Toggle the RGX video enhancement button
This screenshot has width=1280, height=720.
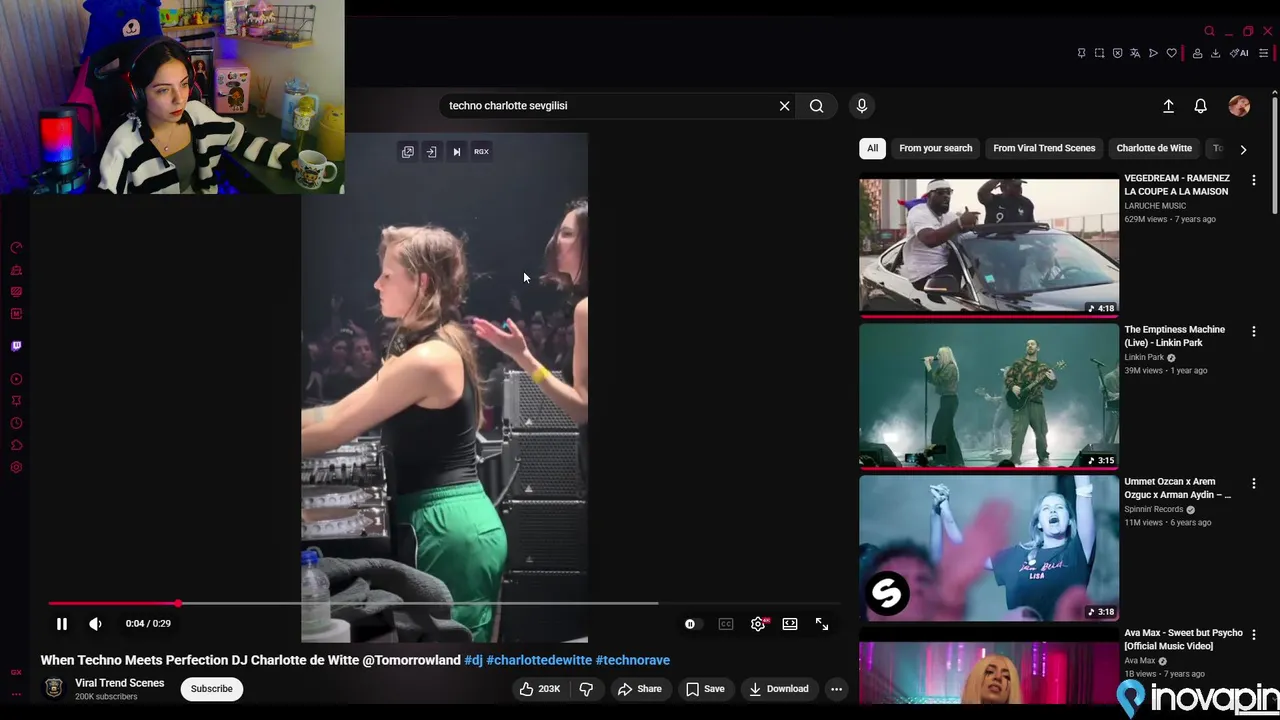click(481, 152)
